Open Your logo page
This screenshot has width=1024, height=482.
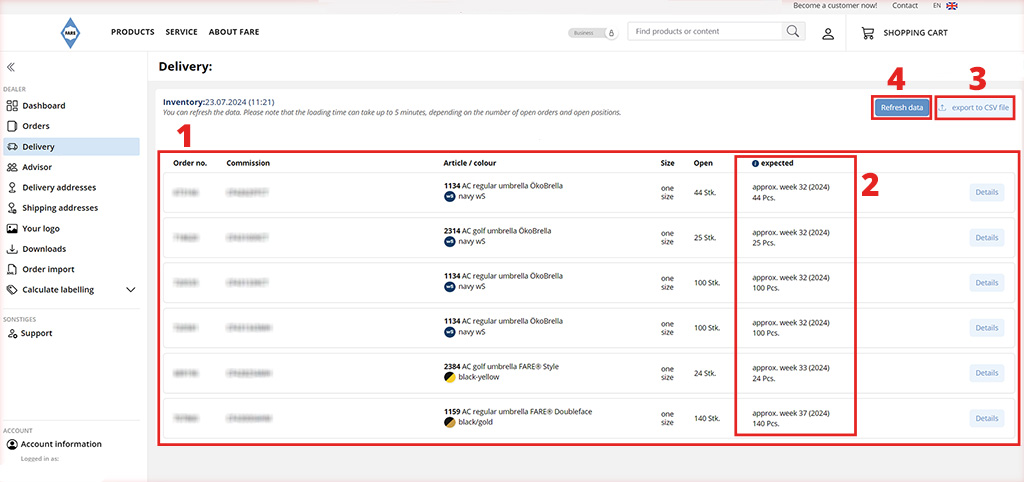(x=40, y=229)
